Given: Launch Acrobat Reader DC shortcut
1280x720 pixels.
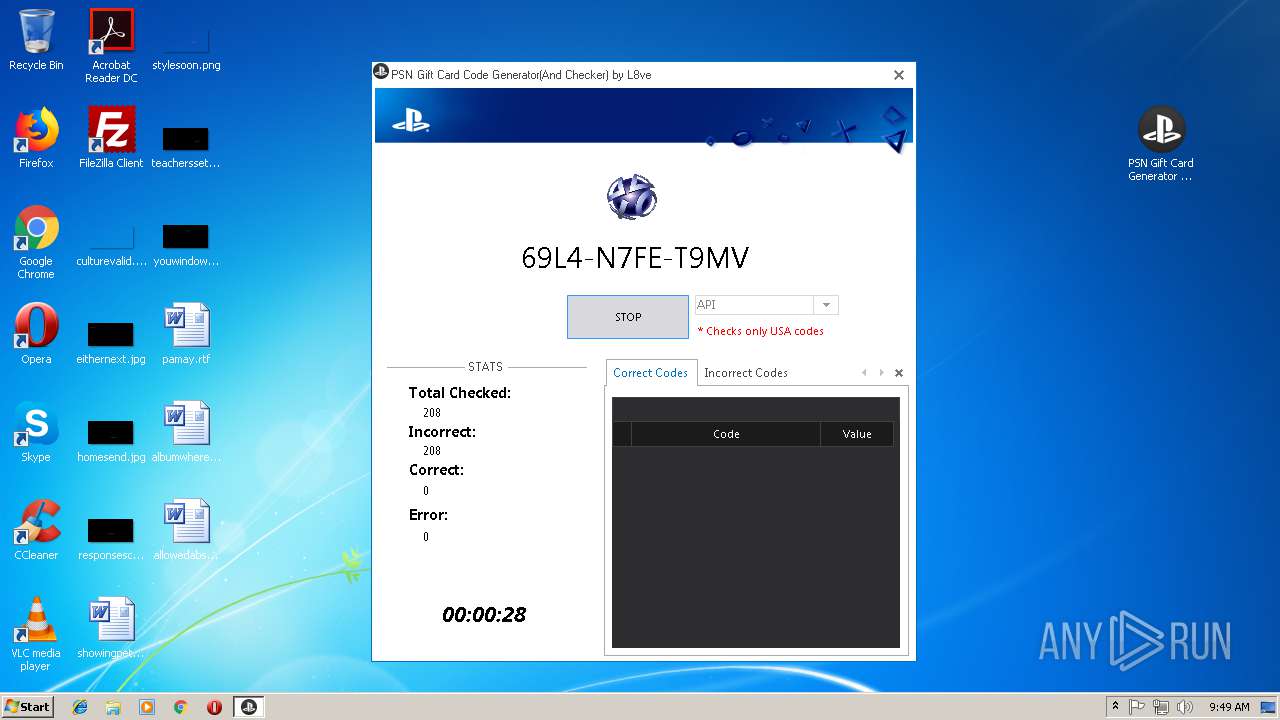Looking at the screenshot, I should click(111, 46).
